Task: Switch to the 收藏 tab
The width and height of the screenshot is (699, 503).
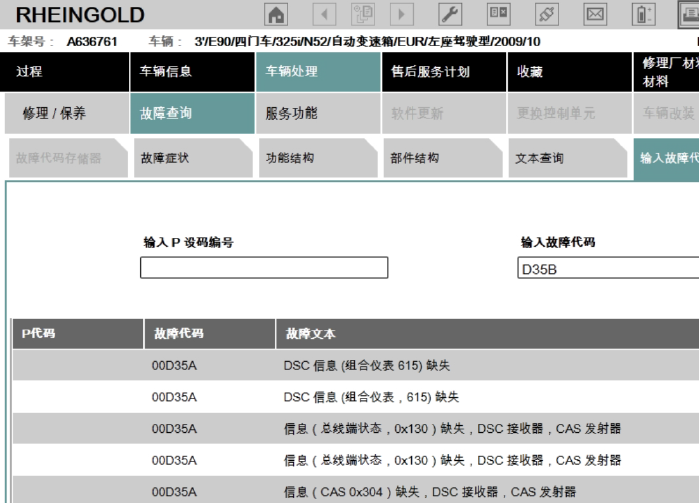Action: pos(570,72)
